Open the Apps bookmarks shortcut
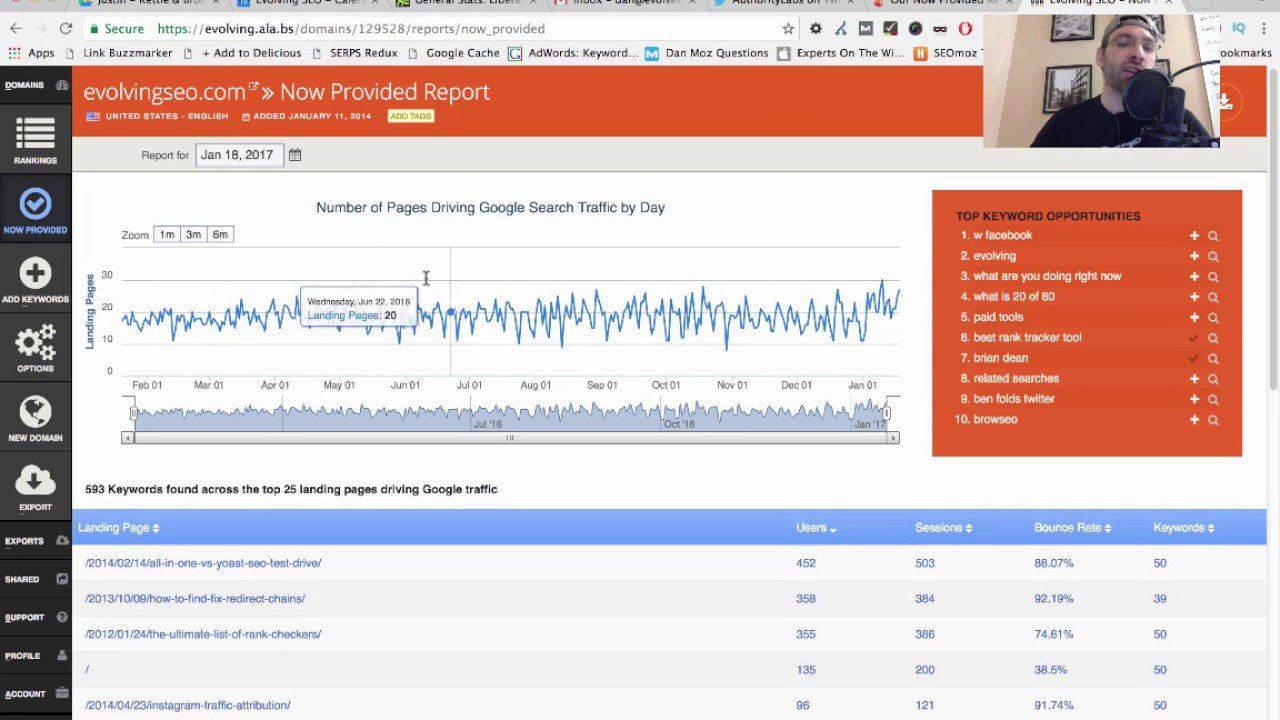 point(31,53)
